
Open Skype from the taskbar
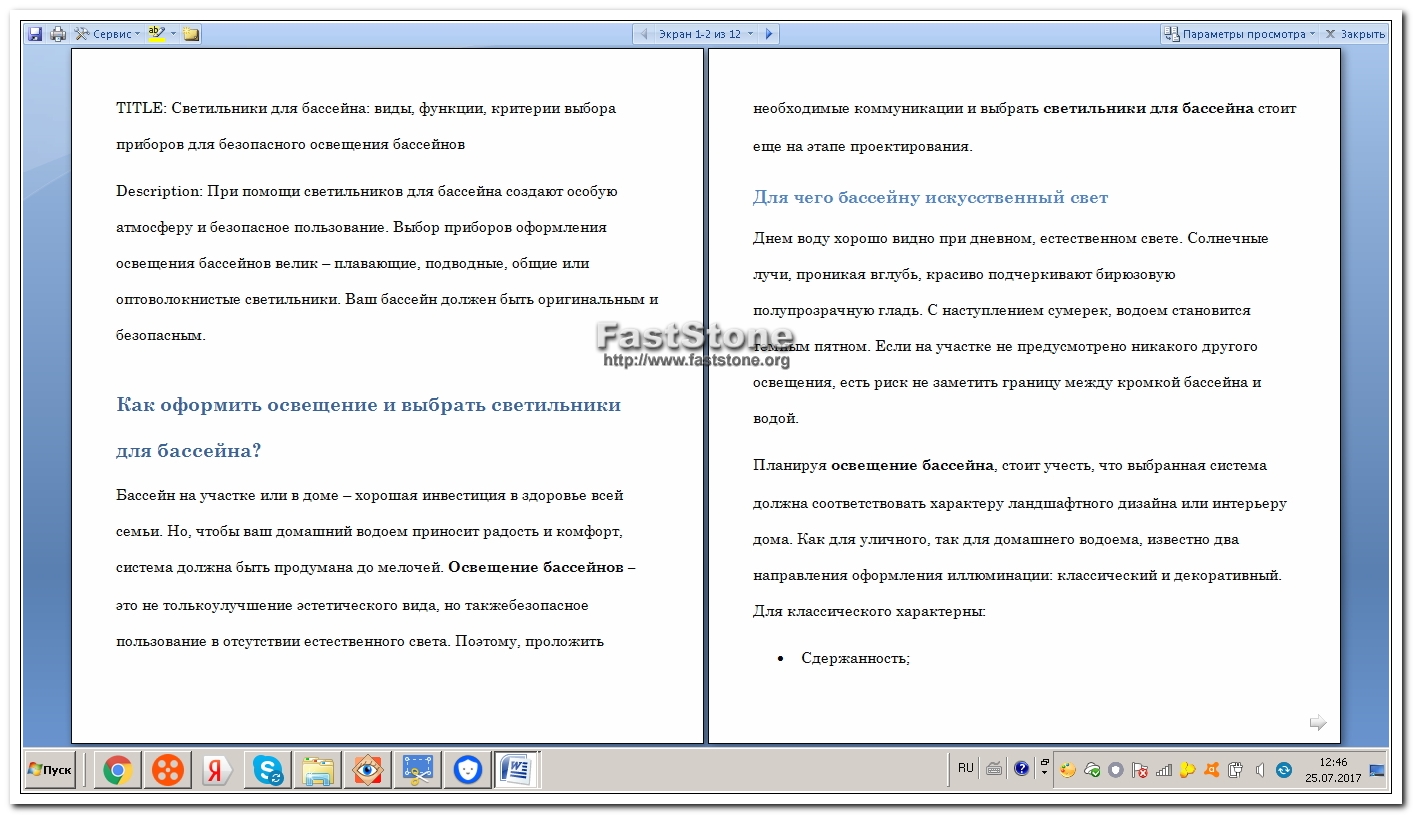267,770
